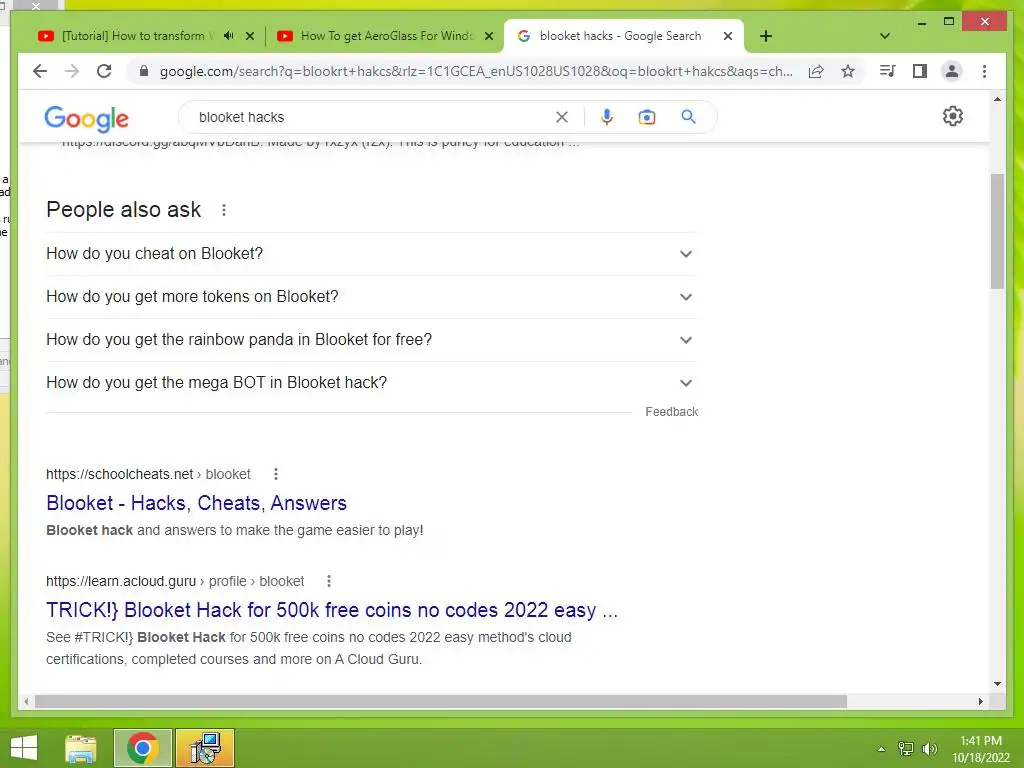Open more options for People also ask
Image resolution: width=1024 pixels, height=768 pixels.
tap(224, 210)
